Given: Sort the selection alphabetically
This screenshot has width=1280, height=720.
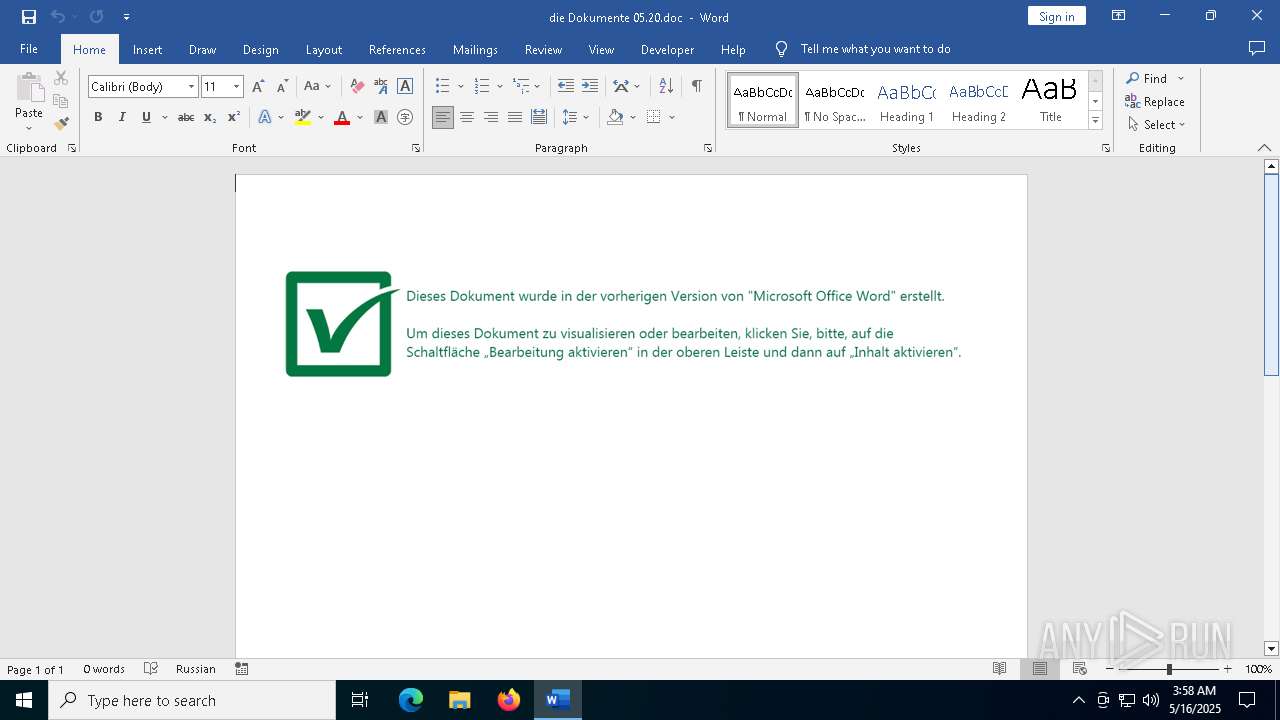Looking at the screenshot, I should point(666,87).
